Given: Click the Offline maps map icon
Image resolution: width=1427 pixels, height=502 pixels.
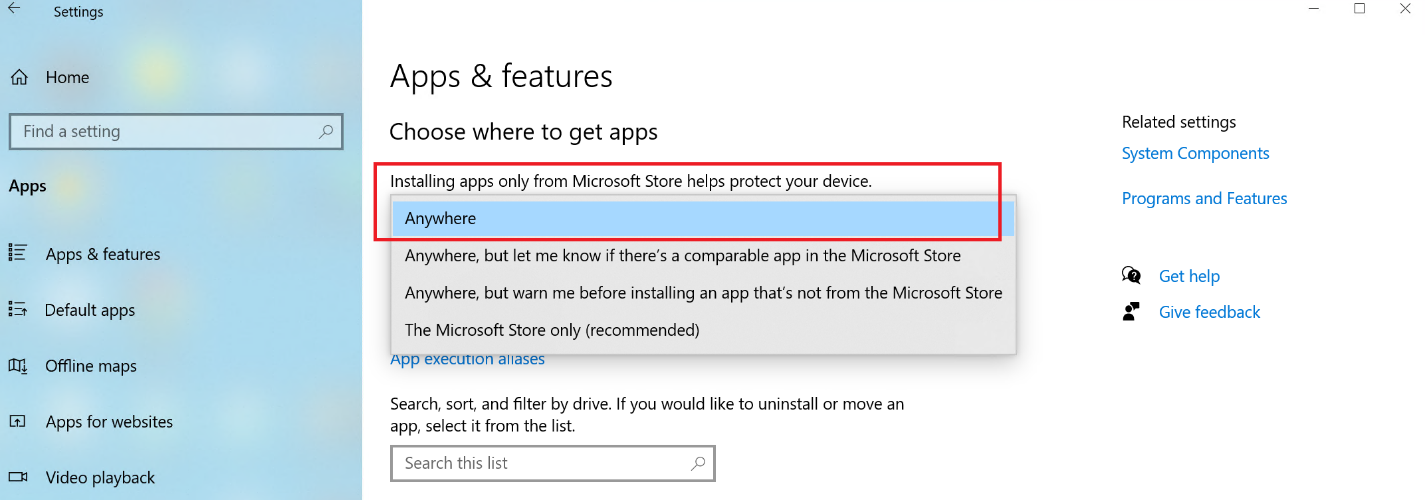Looking at the screenshot, I should (x=18, y=366).
